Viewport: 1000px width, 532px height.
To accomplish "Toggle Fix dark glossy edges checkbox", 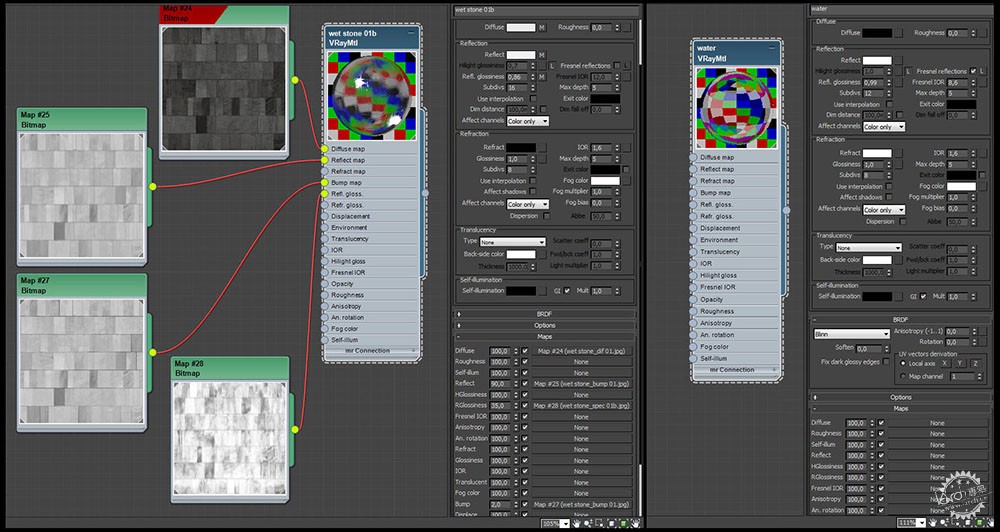I will click(886, 362).
